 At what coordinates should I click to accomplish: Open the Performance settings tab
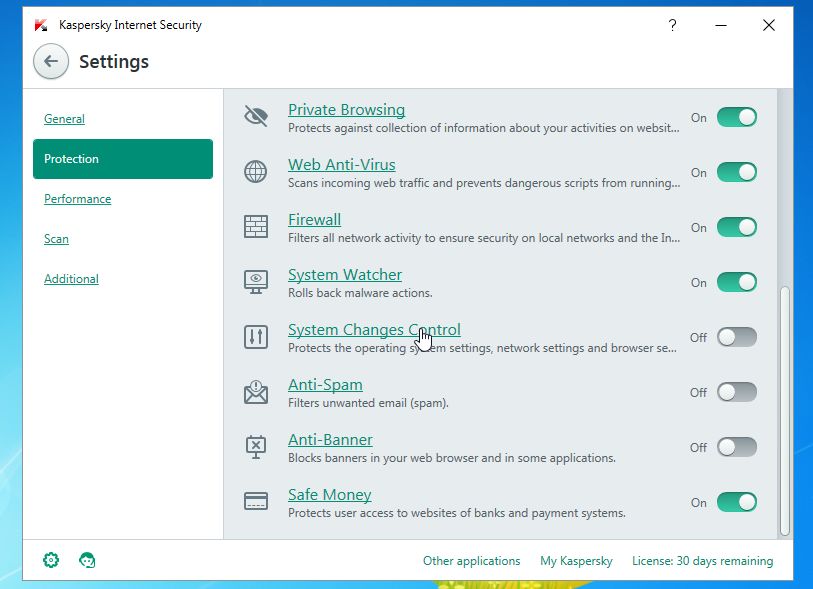77,199
